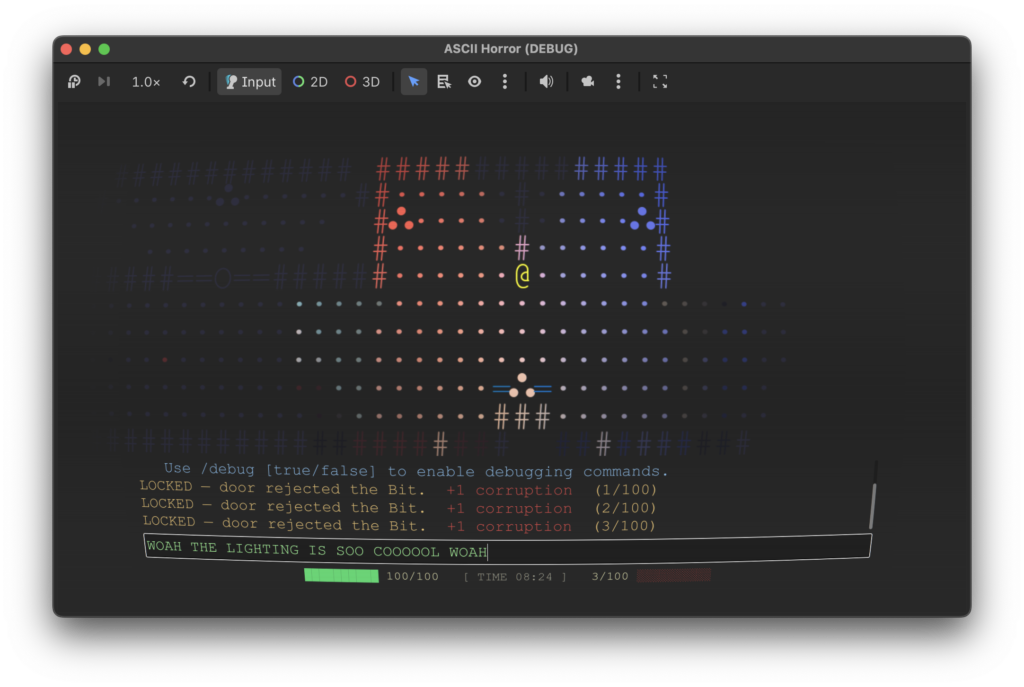Click the green health bar
The height and width of the screenshot is (687, 1024).
coord(341,576)
